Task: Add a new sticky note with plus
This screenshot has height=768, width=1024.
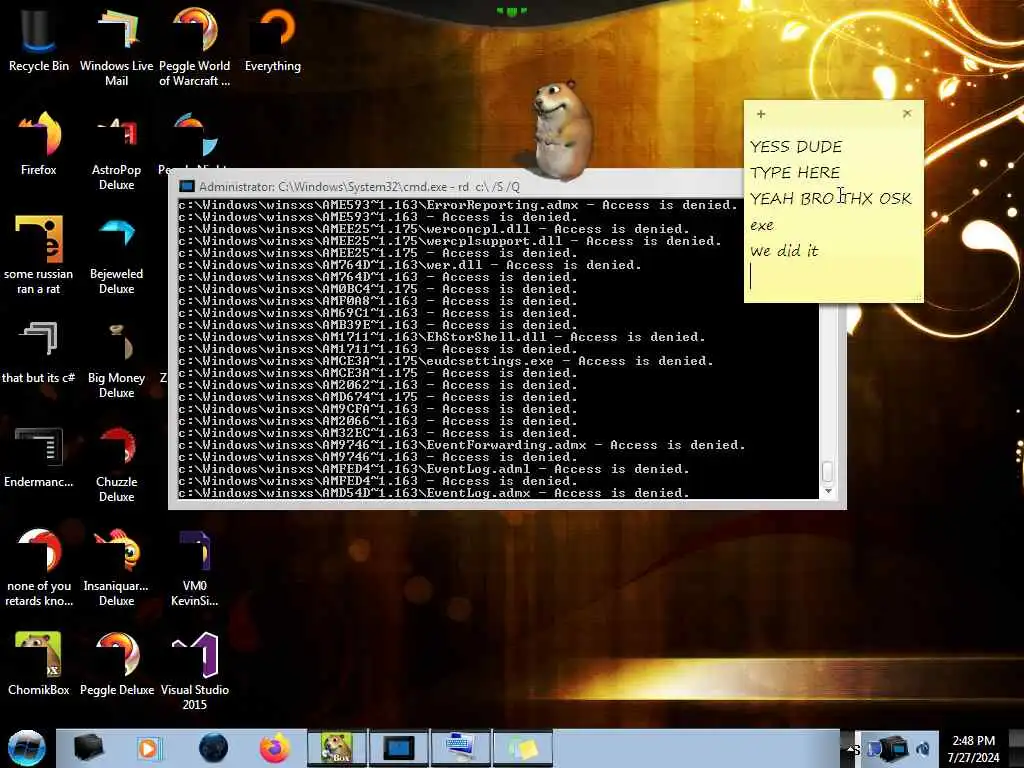Action: (761, 114)
